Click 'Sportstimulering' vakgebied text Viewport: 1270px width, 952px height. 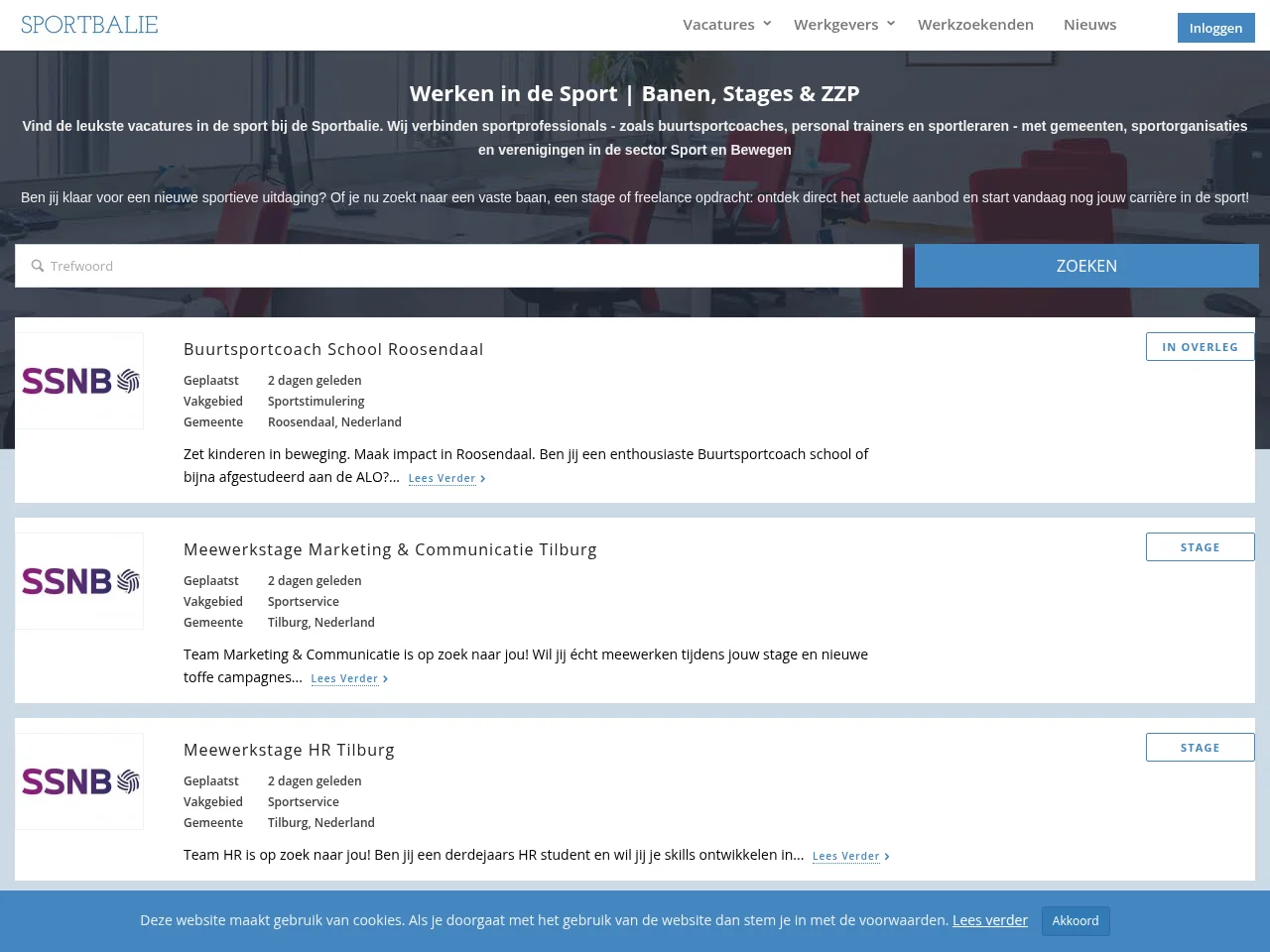click(x=316, y=401)
